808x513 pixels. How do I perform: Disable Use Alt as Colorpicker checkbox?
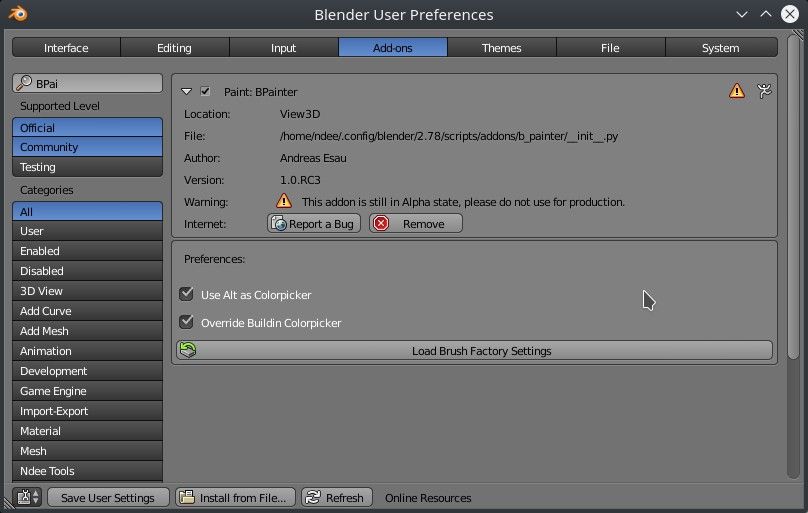pyautogui.click(x=186, y=294)
